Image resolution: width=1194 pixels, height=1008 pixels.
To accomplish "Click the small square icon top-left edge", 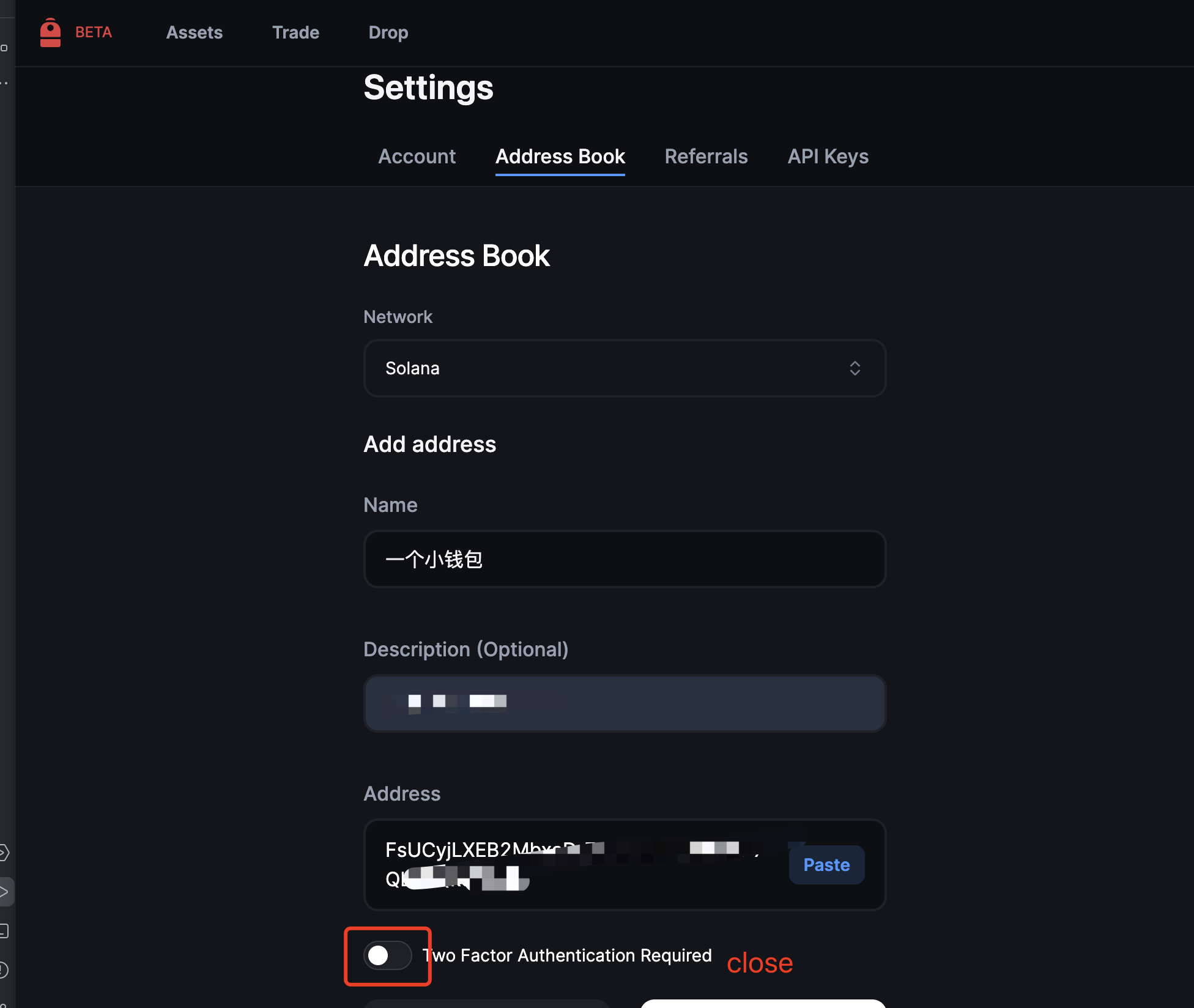I will pos(4,48).
